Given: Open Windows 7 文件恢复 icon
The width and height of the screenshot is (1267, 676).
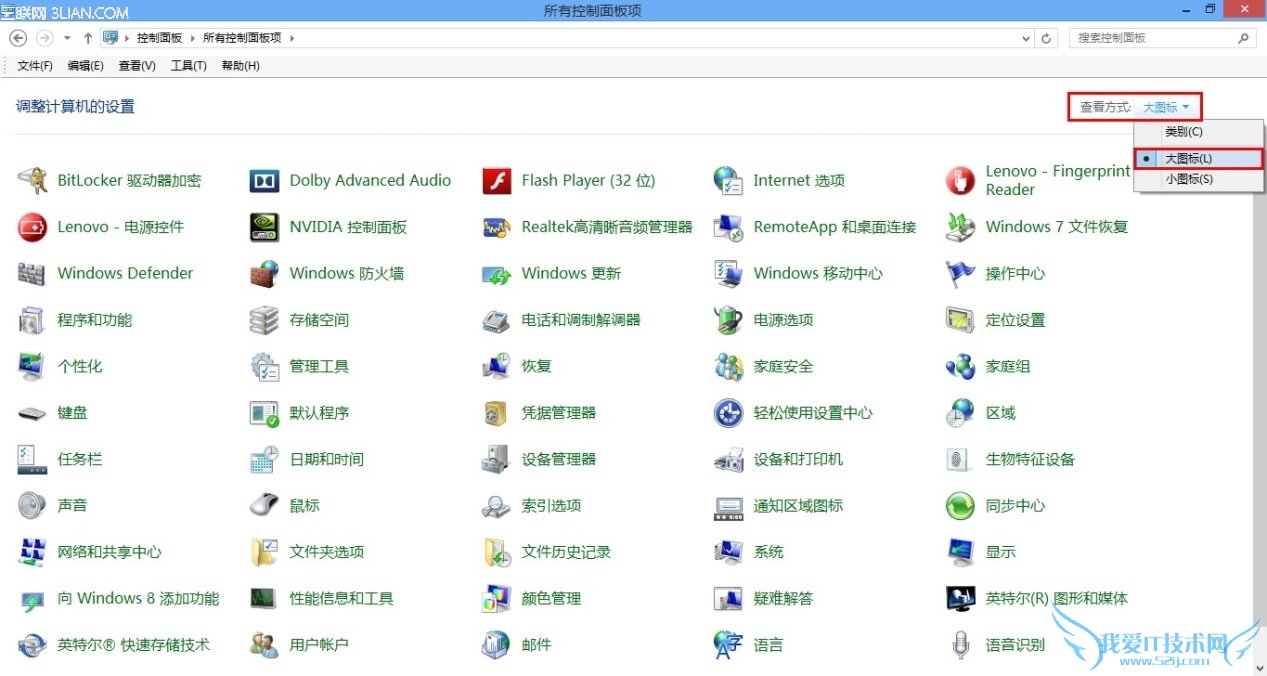Looking at the screenshot, I should pyautogui.click(x=960, y=227).
